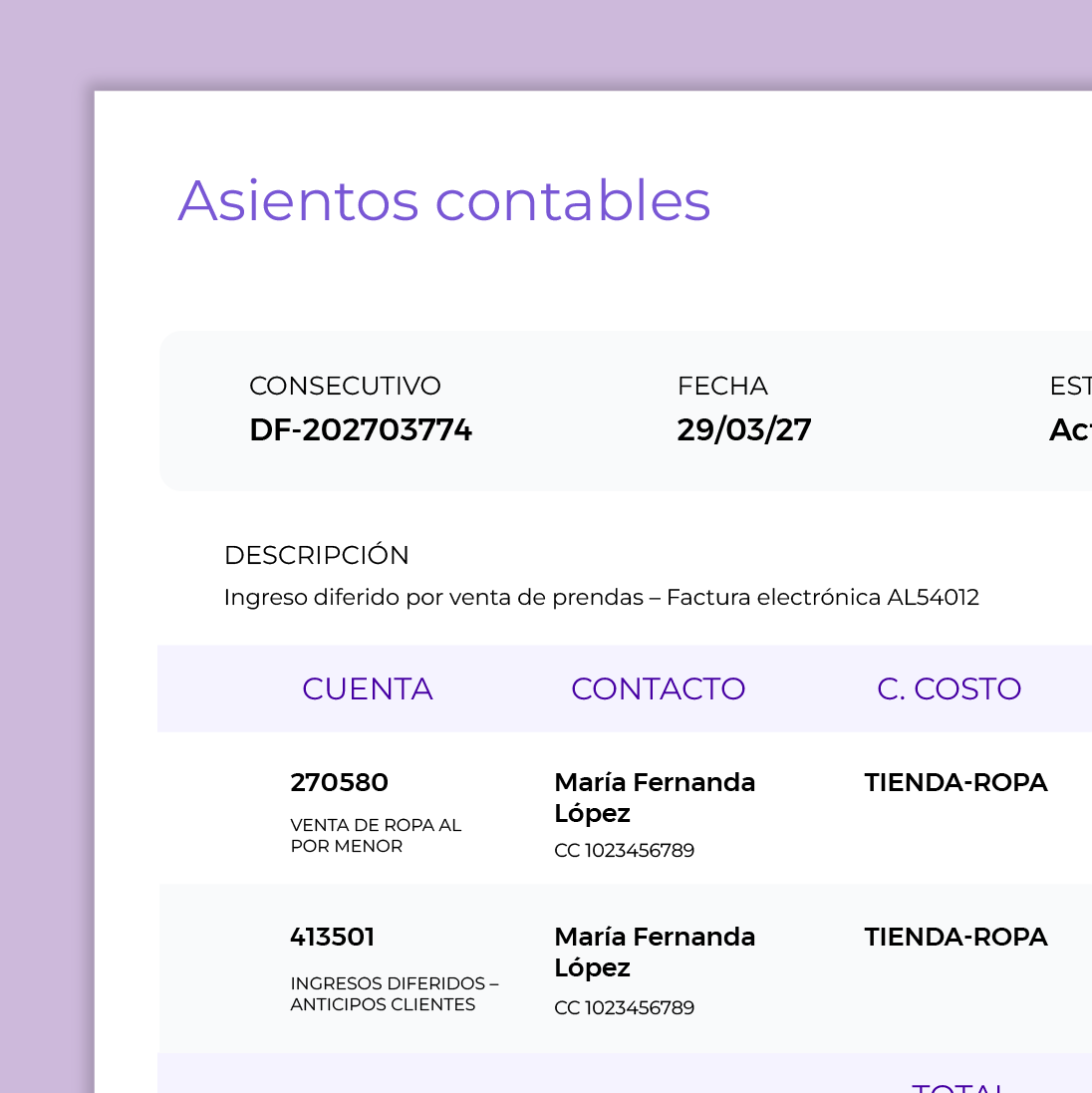Click TIENDA-ROPA cost center in 270580 row

956,782
